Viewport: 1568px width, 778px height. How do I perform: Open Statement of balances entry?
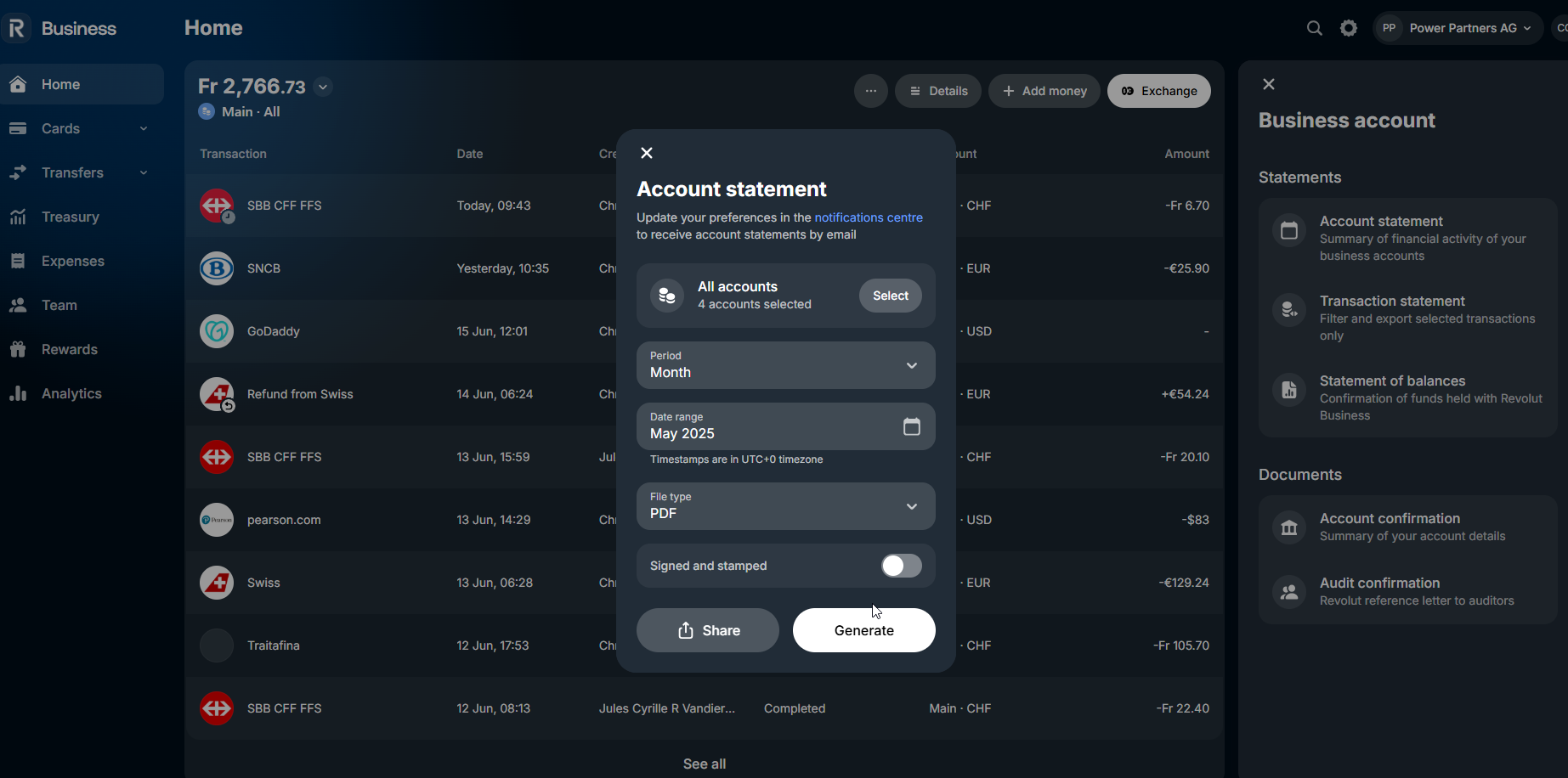point(1408,397)
